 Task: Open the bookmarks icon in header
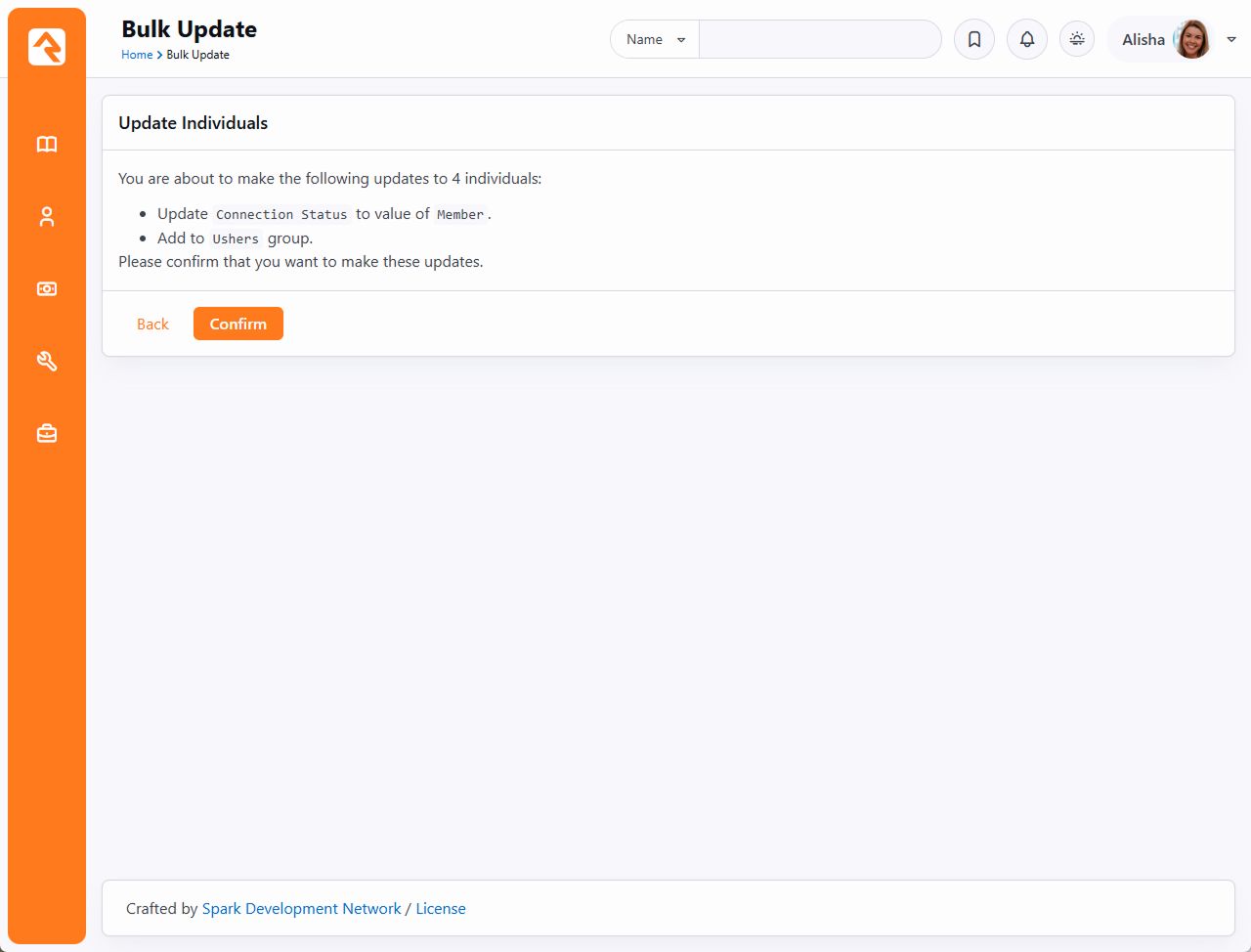coord(974,40)
